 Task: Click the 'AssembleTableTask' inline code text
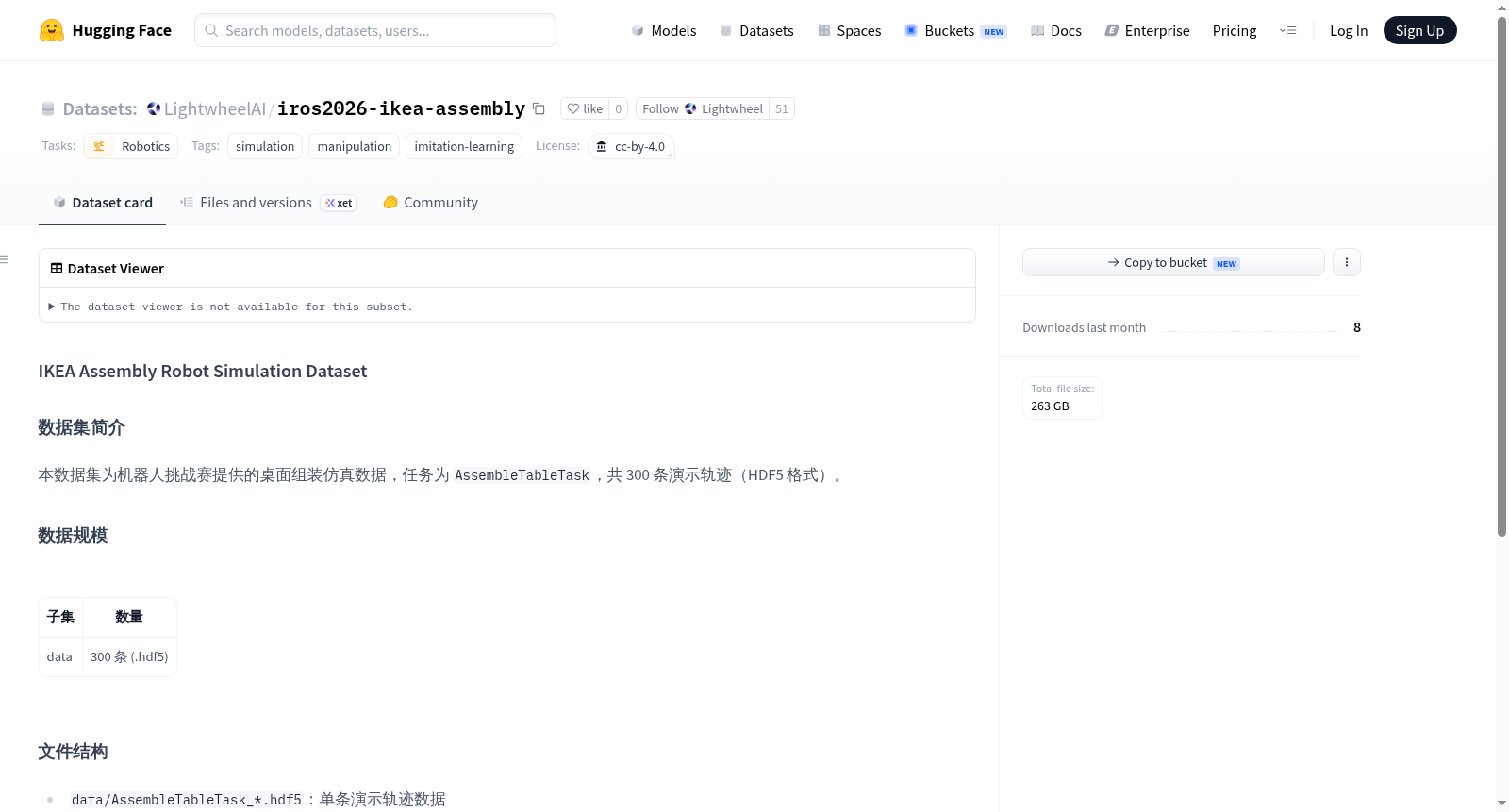pos(522,475)
